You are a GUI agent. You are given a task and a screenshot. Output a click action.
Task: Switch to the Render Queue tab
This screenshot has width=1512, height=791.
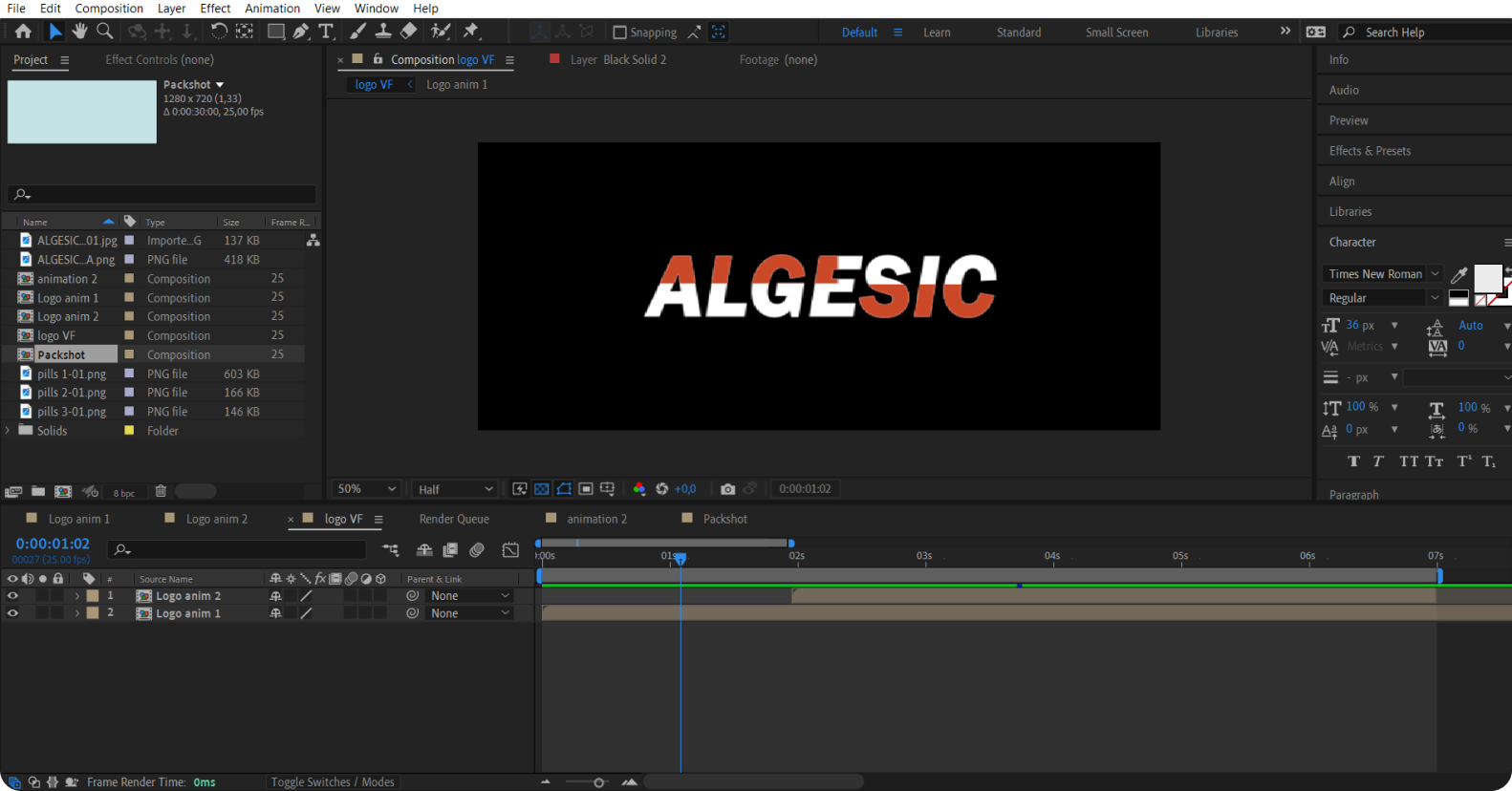pos(454,519)
